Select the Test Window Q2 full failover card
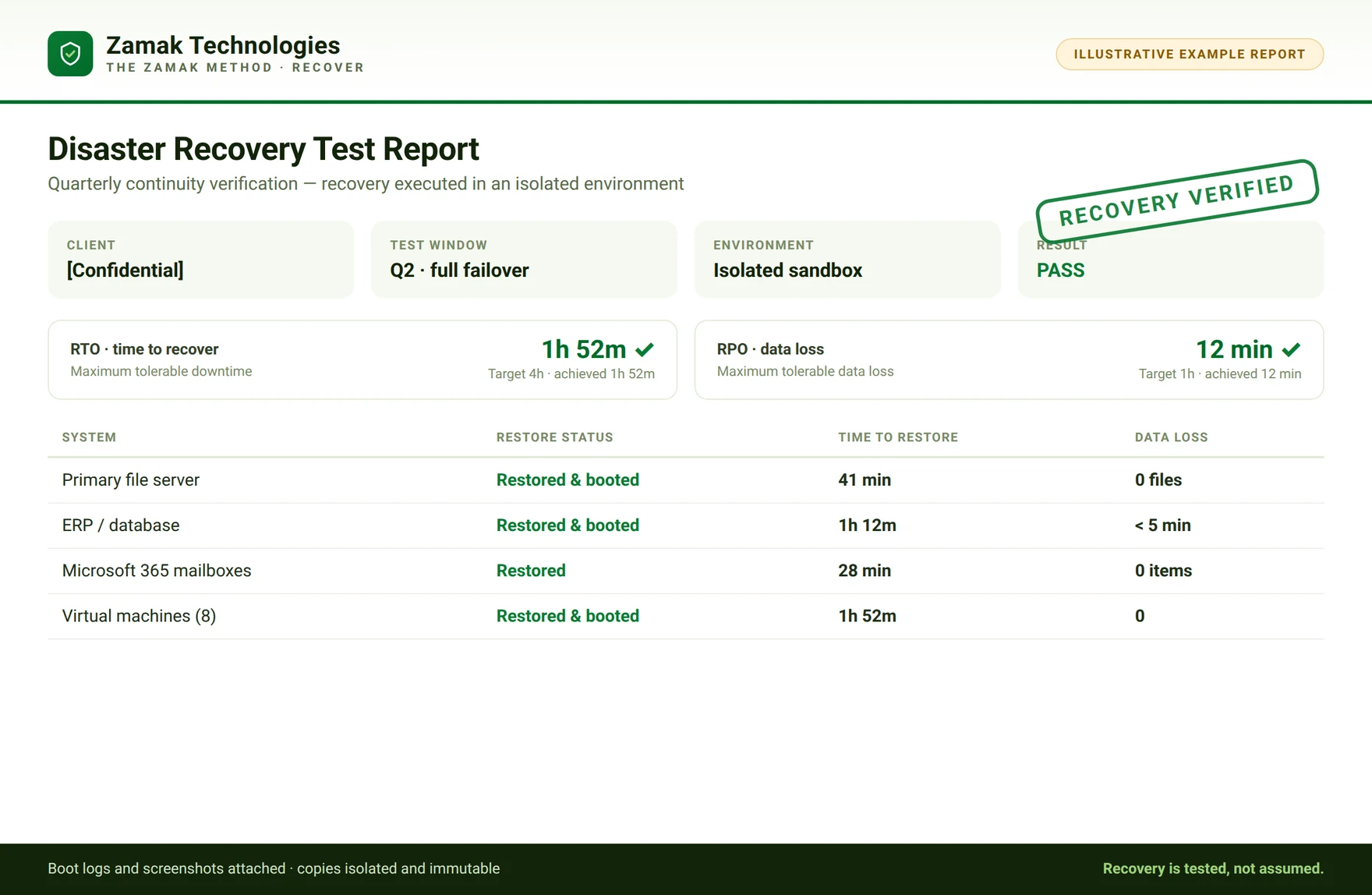The image size is (1372, 895). 524,260
